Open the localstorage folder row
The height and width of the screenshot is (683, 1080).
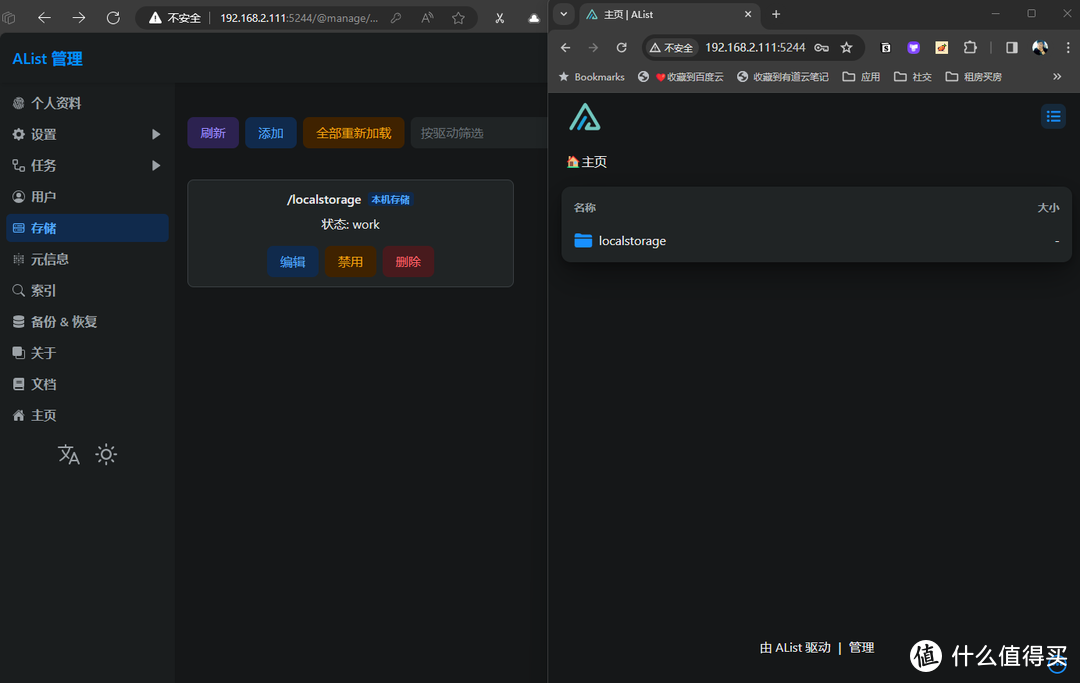tap(816, 241)
